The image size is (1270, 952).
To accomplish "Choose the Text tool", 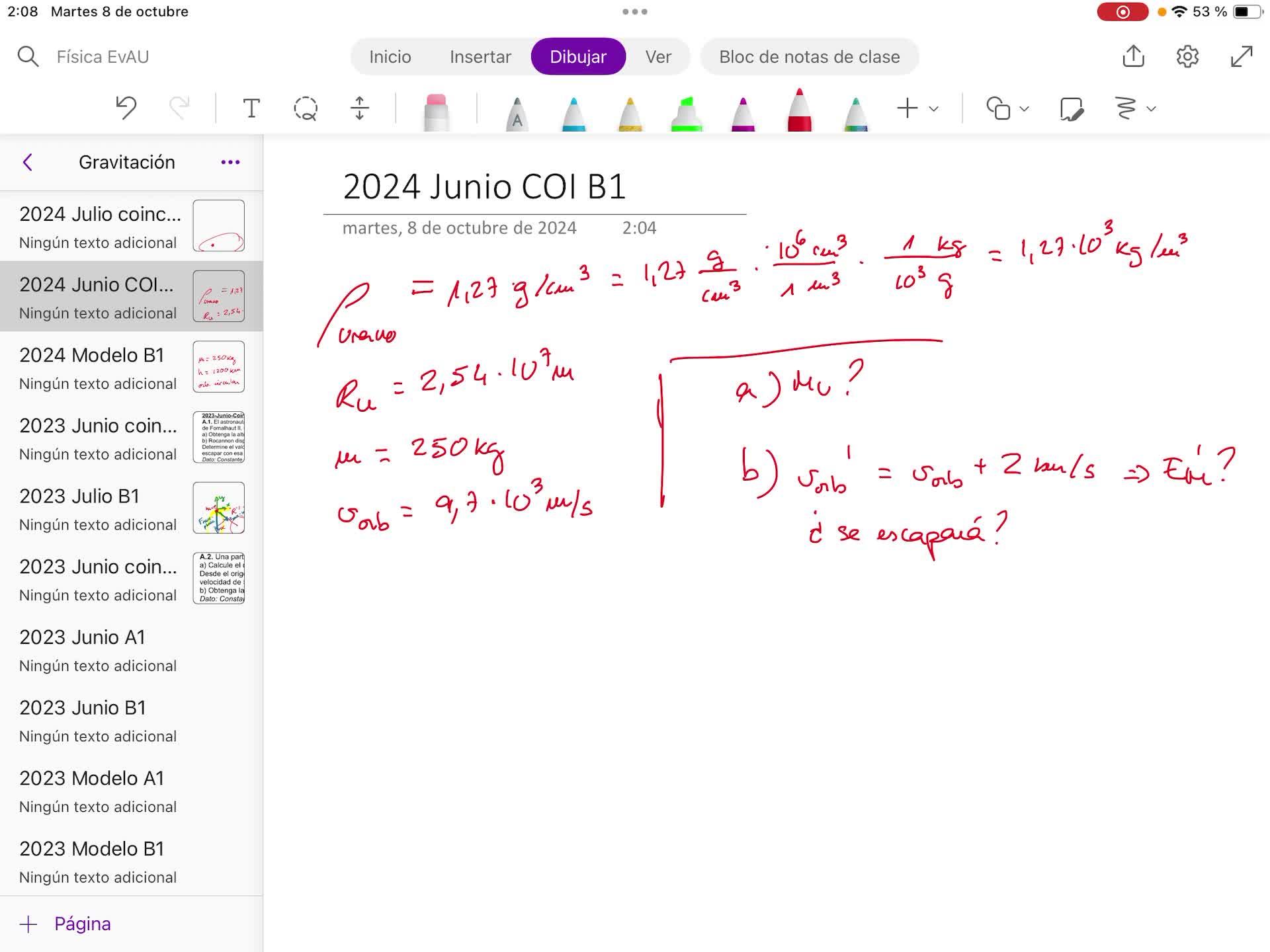I will [251, 108].
